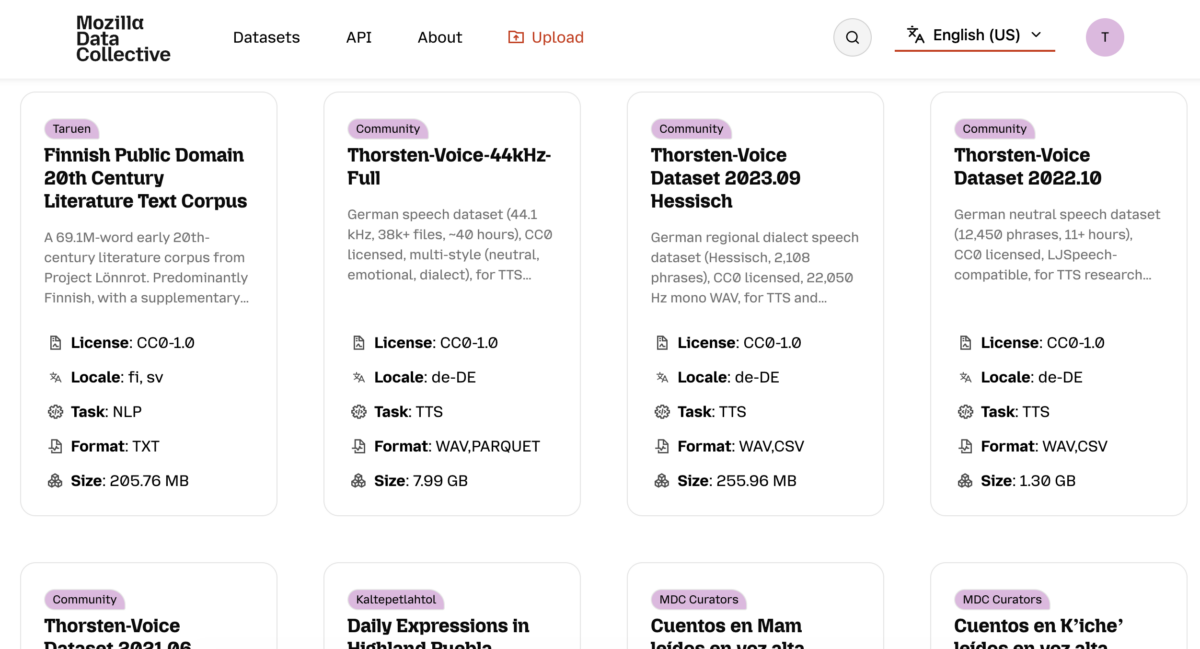Click the MDC Curators tag on Cuentos en Mam
Image resolution: width=1200 pixels, height=649 pixels.
coord(698,599)
